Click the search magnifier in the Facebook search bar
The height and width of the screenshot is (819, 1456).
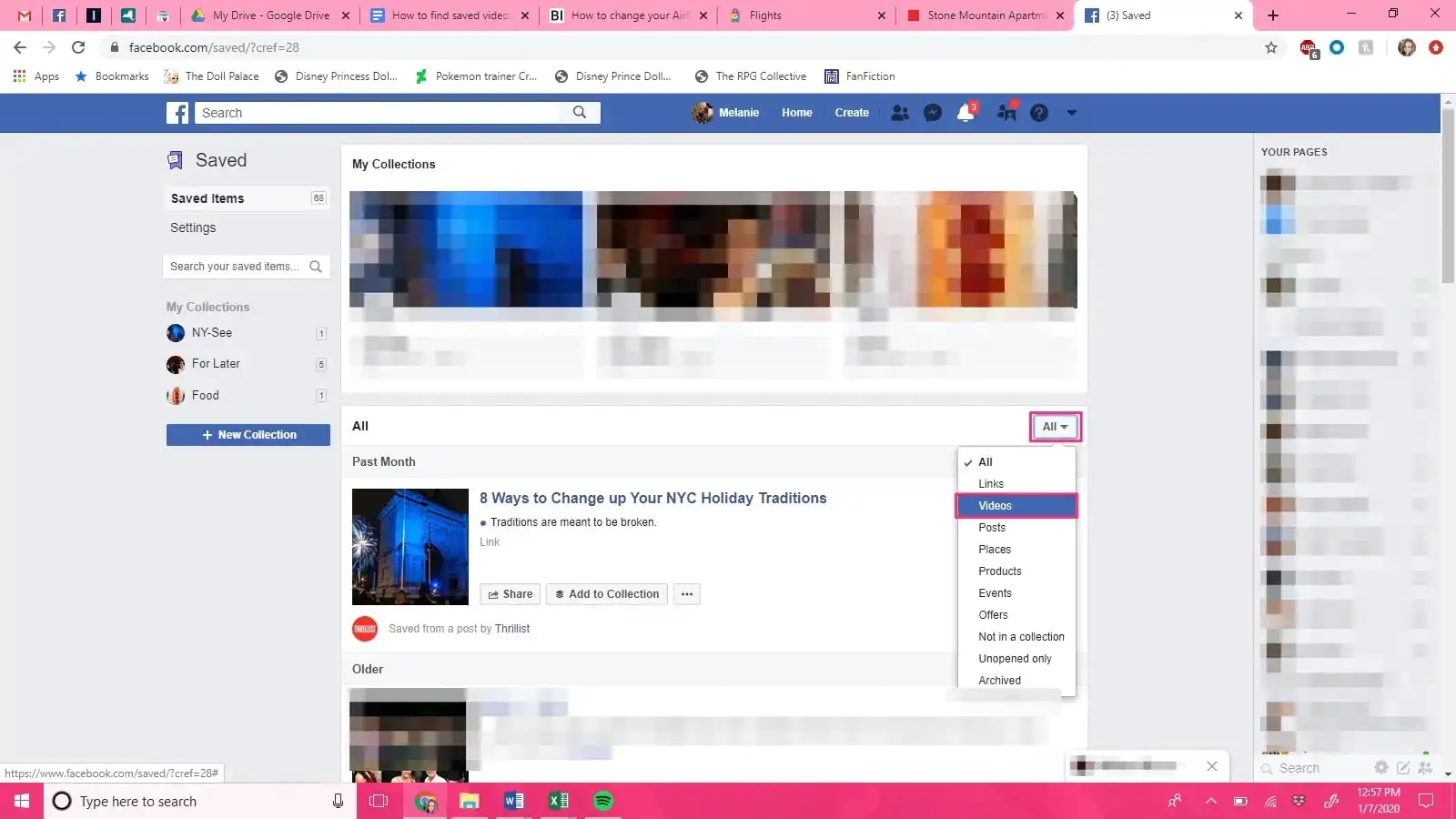[x=580, y=112]
